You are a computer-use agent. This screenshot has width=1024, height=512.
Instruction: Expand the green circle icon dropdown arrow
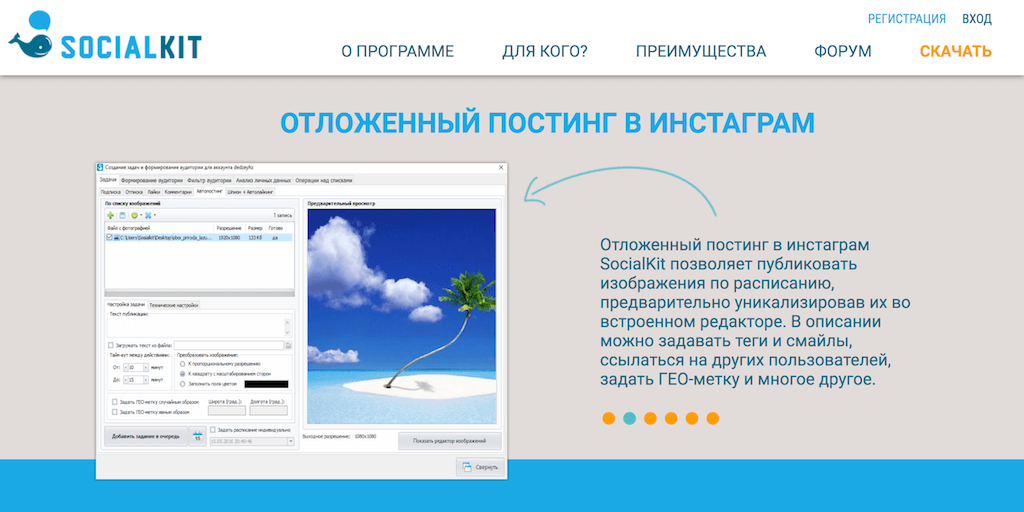[x=141, y=215]
